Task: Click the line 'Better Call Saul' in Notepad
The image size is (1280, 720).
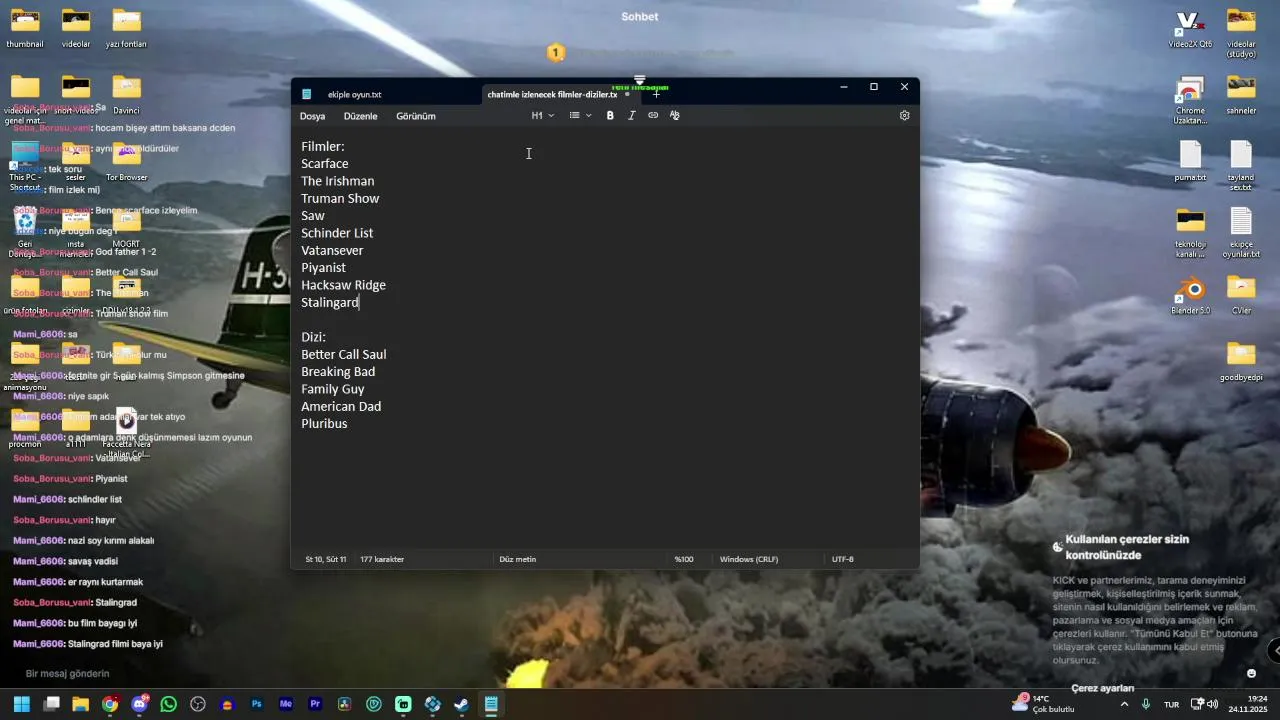Action: 344,354
